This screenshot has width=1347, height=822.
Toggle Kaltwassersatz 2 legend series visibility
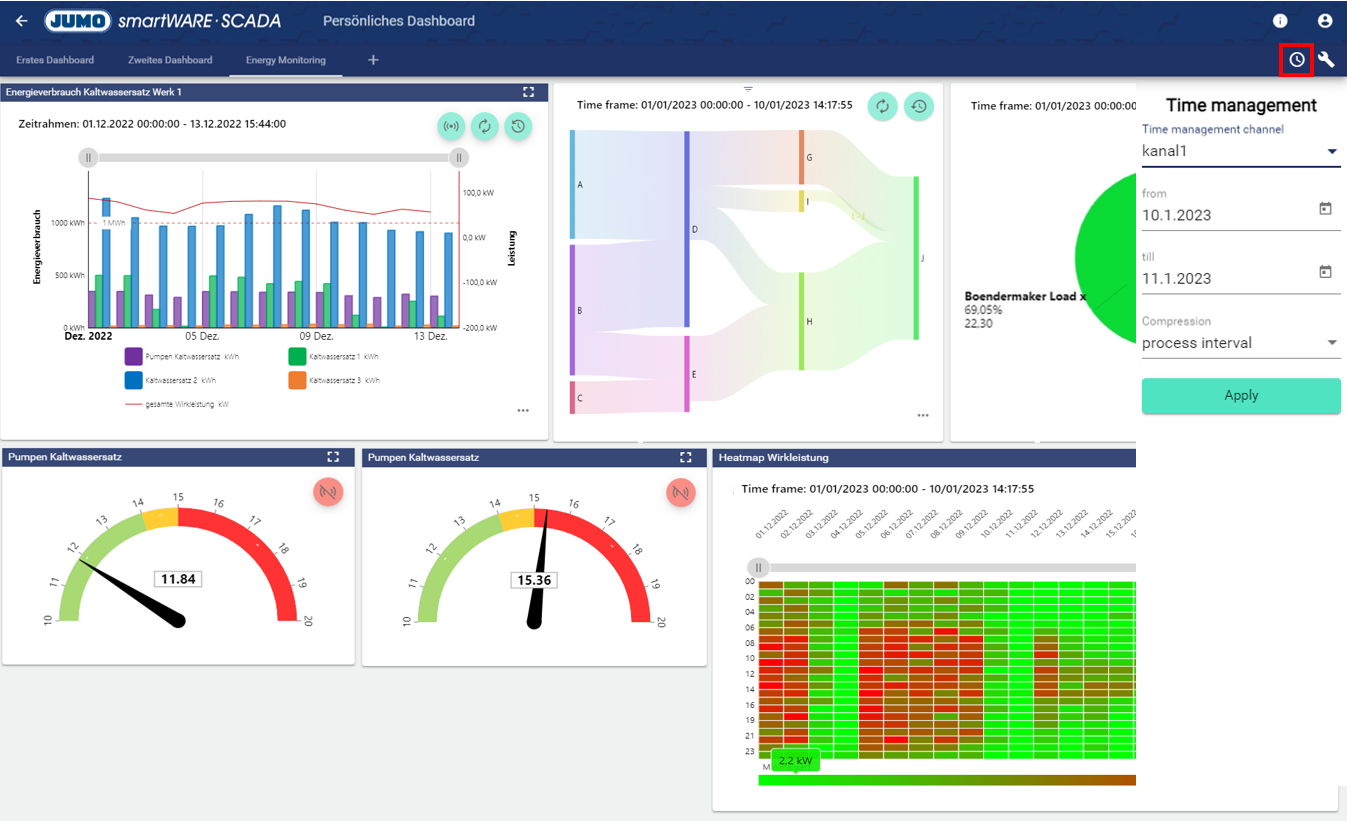134,380
